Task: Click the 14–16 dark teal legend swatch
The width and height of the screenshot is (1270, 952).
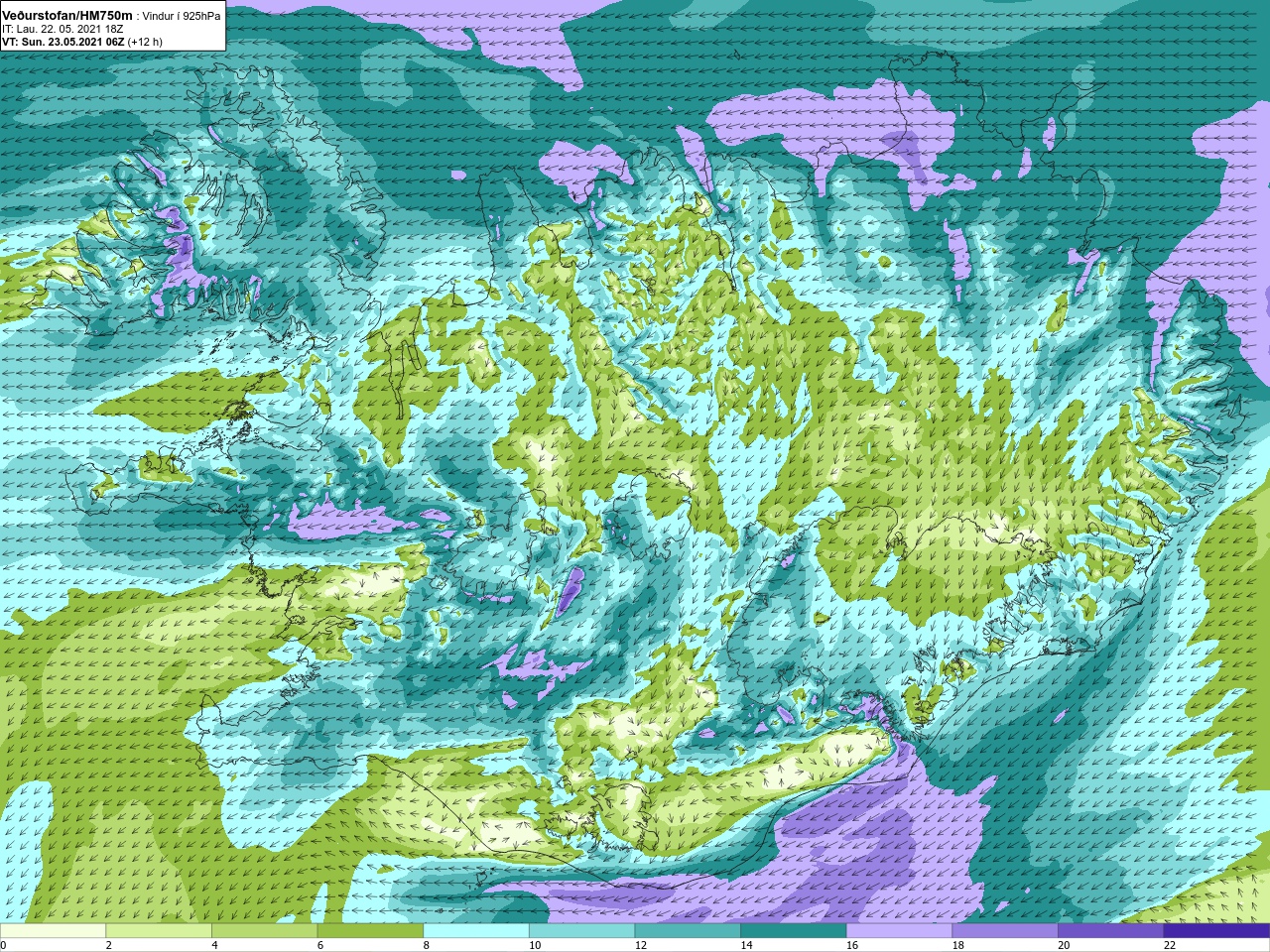Action: pyautogui.click(x=794, y=930)
